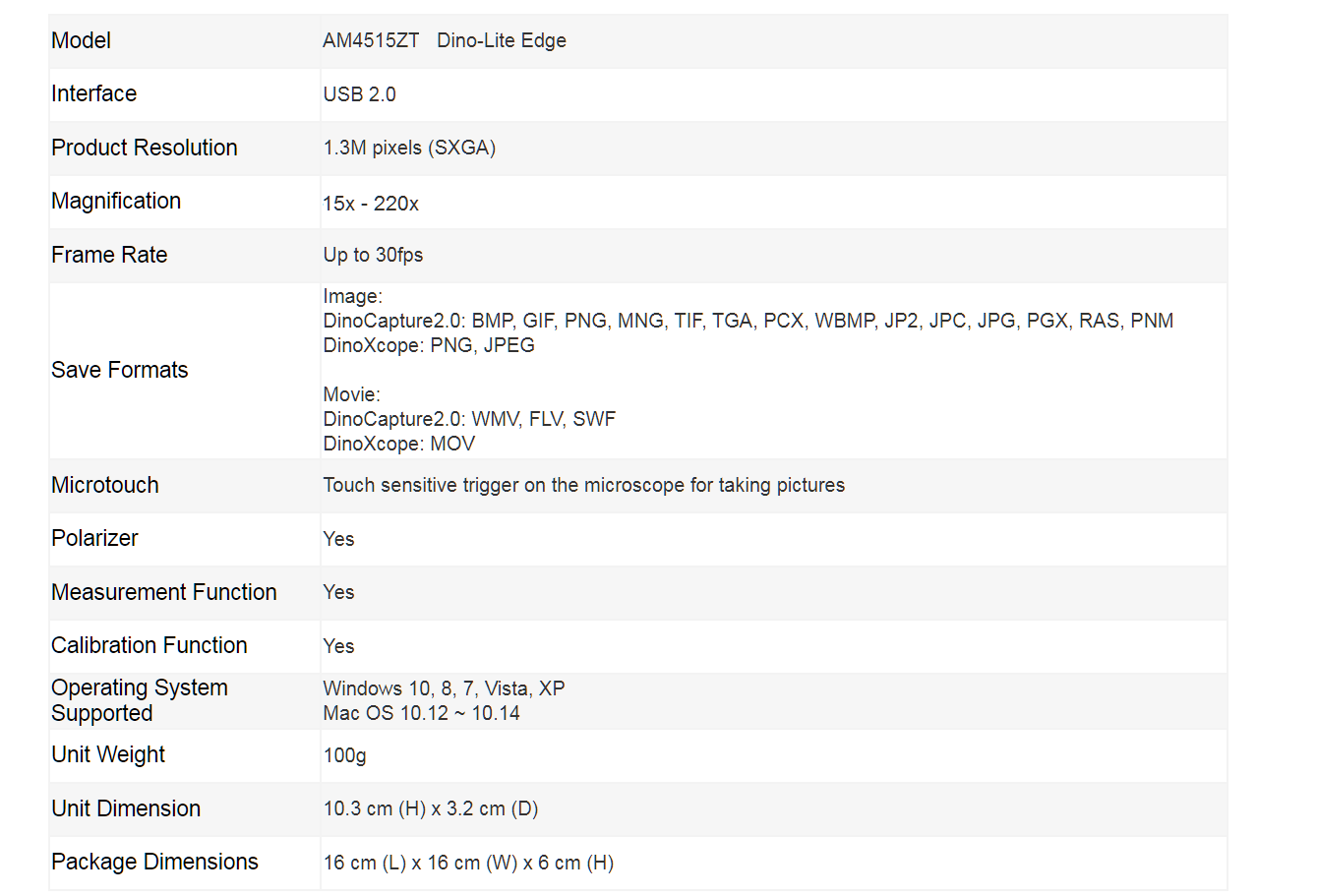Click the Yes value beside Polarizer

[338, 539]
